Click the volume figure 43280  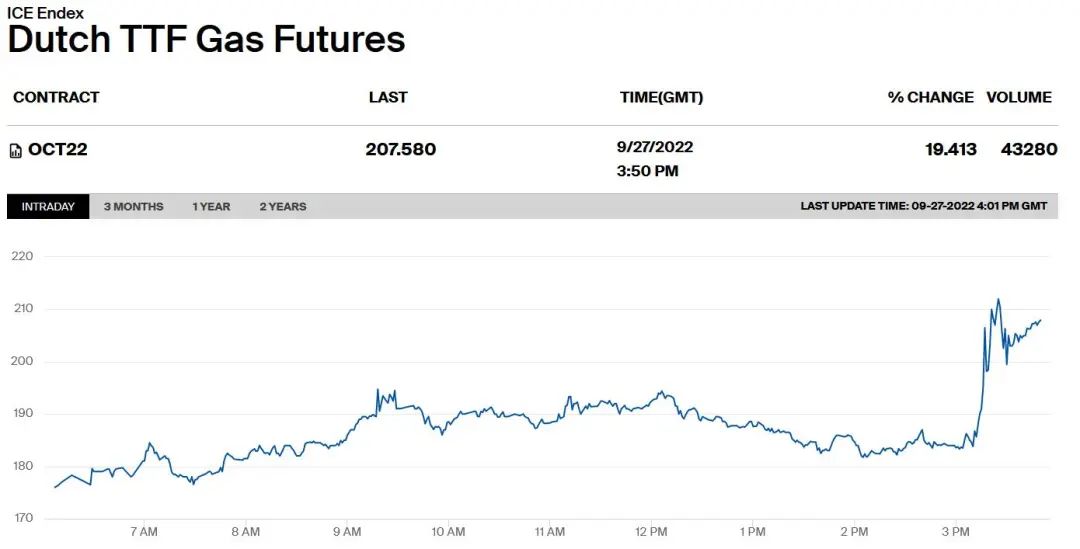(x=1029, y=150)
